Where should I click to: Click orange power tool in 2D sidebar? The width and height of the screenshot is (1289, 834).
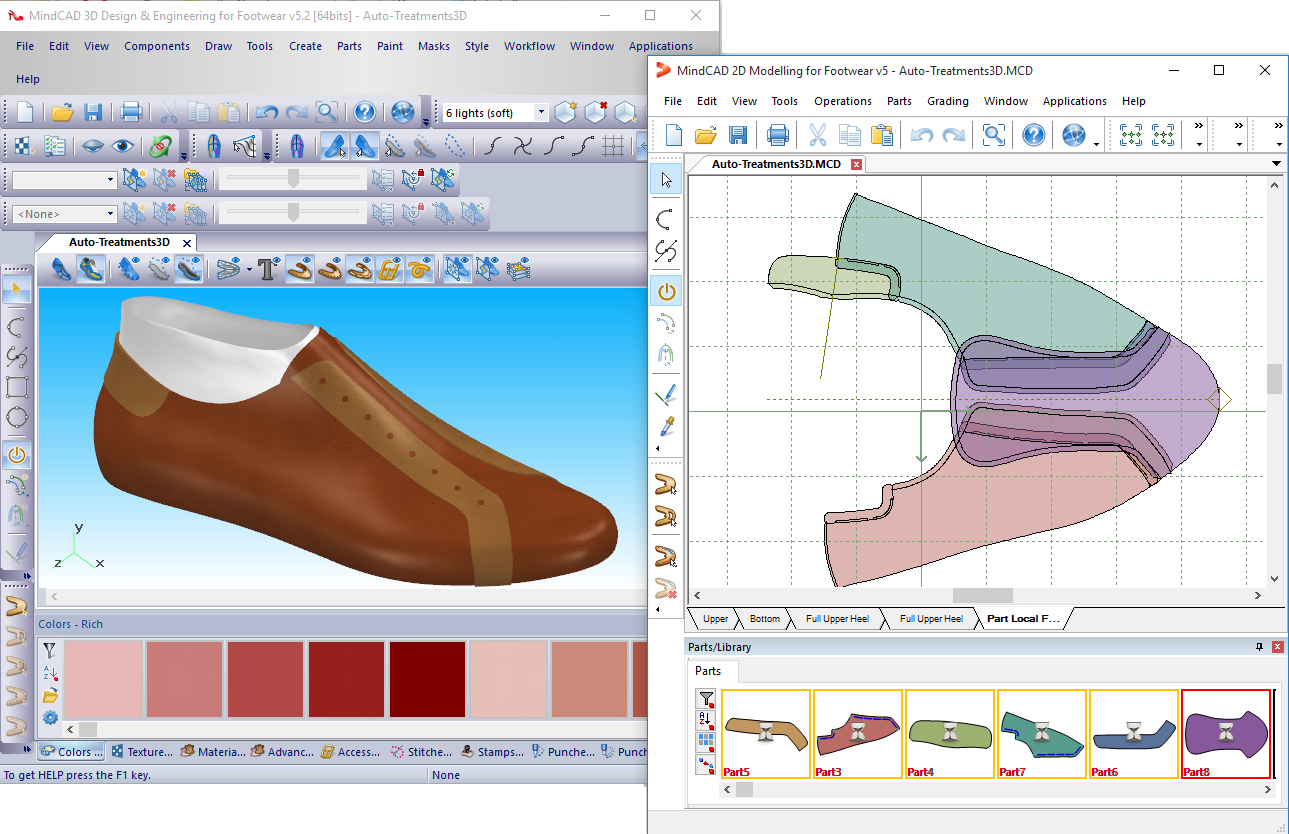point(667,292)
